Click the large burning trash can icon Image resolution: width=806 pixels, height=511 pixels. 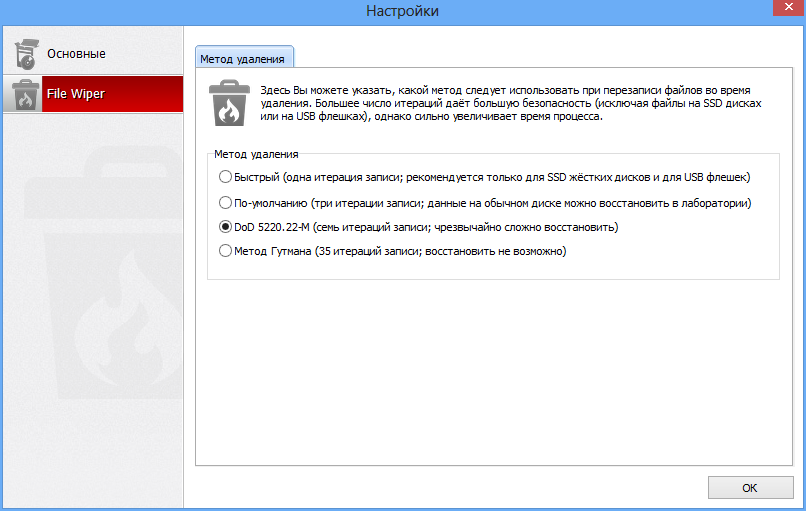[229, 103]
